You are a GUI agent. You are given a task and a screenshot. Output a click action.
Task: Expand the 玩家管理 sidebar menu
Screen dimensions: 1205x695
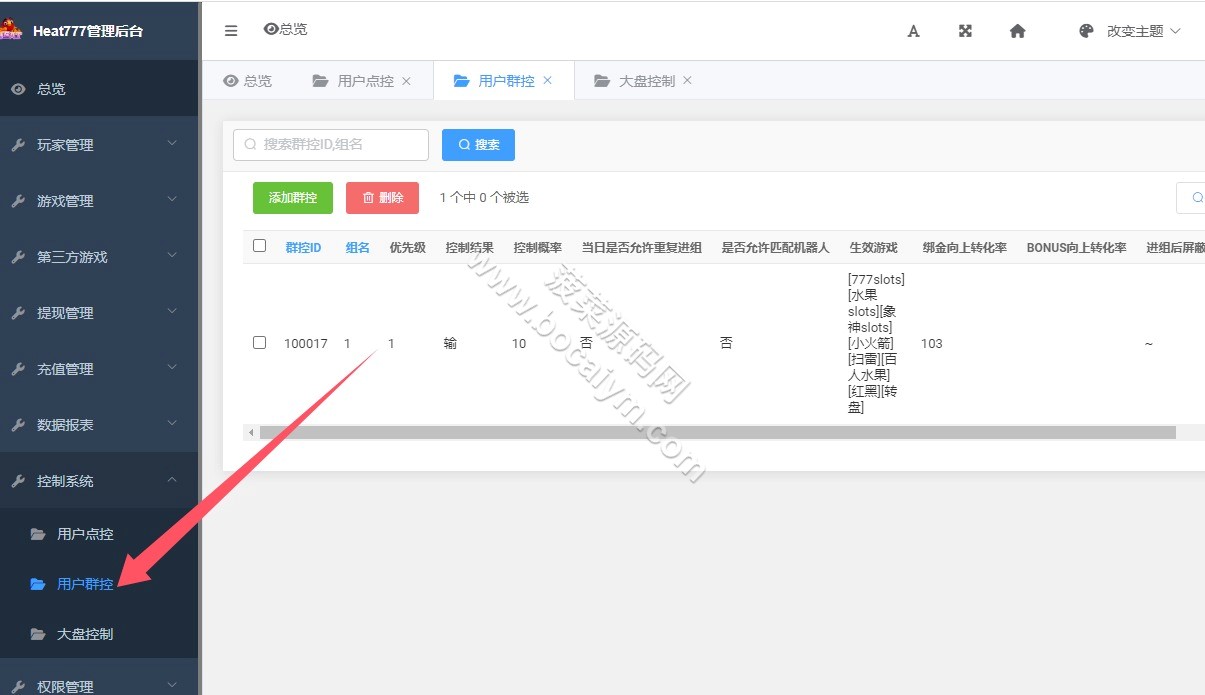[100, 145]
